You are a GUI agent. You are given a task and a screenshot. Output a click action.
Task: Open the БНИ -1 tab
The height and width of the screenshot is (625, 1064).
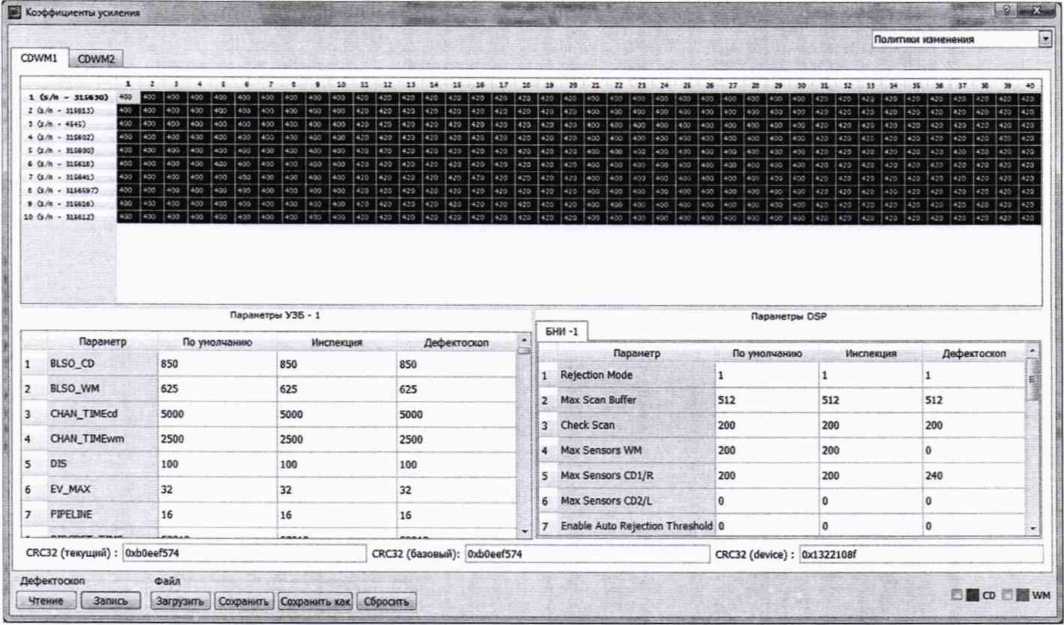[561, 332]
